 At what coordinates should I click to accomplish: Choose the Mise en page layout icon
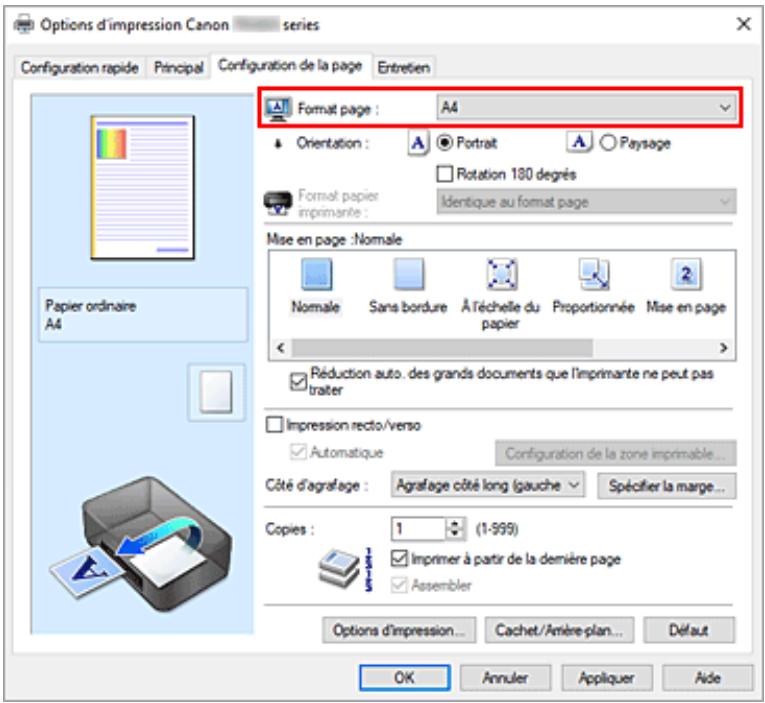click(686, 274)
